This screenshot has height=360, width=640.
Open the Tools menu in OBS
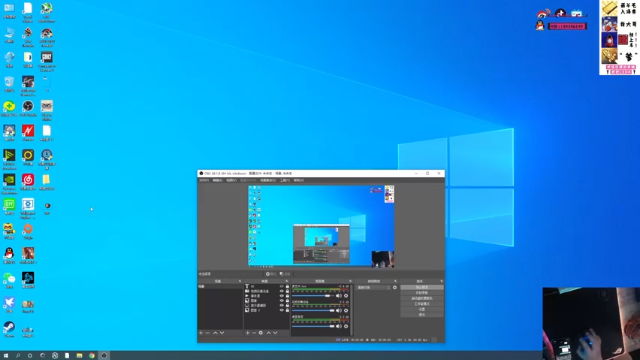(x=285, y=180)
